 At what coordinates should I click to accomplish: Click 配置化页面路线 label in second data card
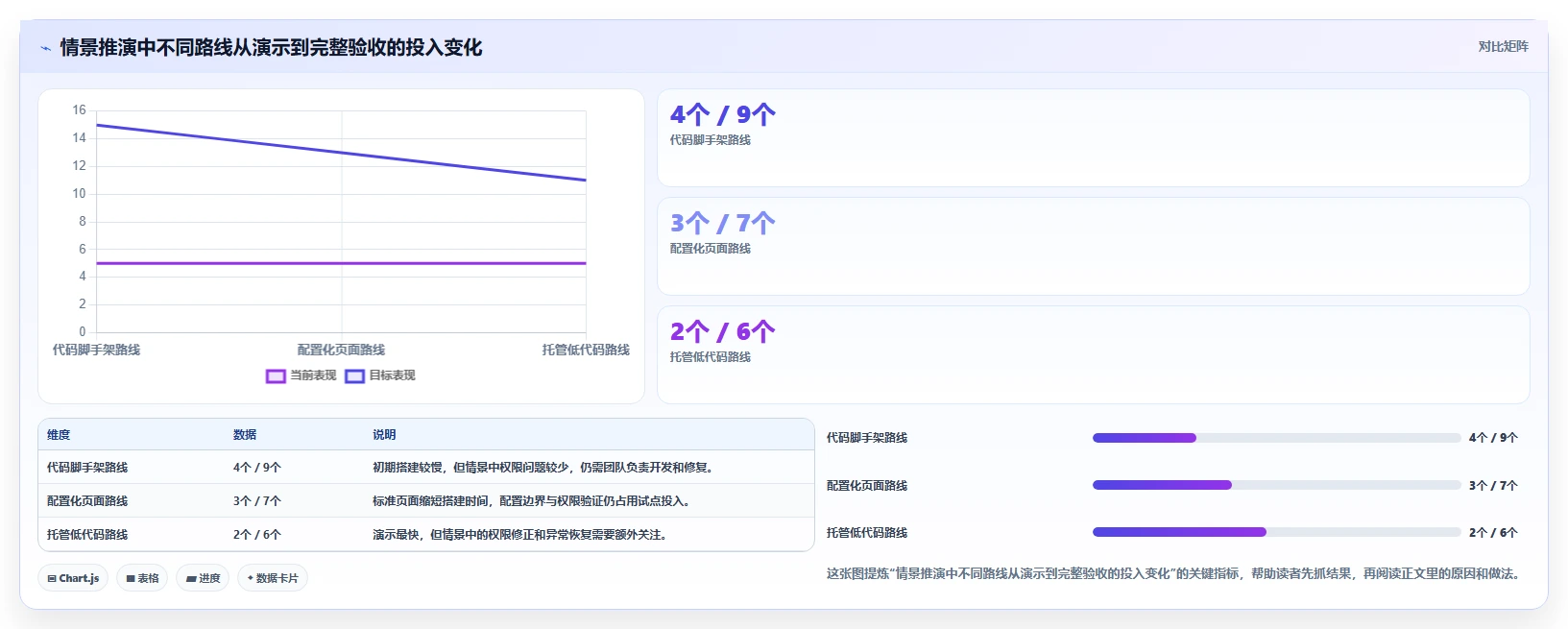coord(711,249)
